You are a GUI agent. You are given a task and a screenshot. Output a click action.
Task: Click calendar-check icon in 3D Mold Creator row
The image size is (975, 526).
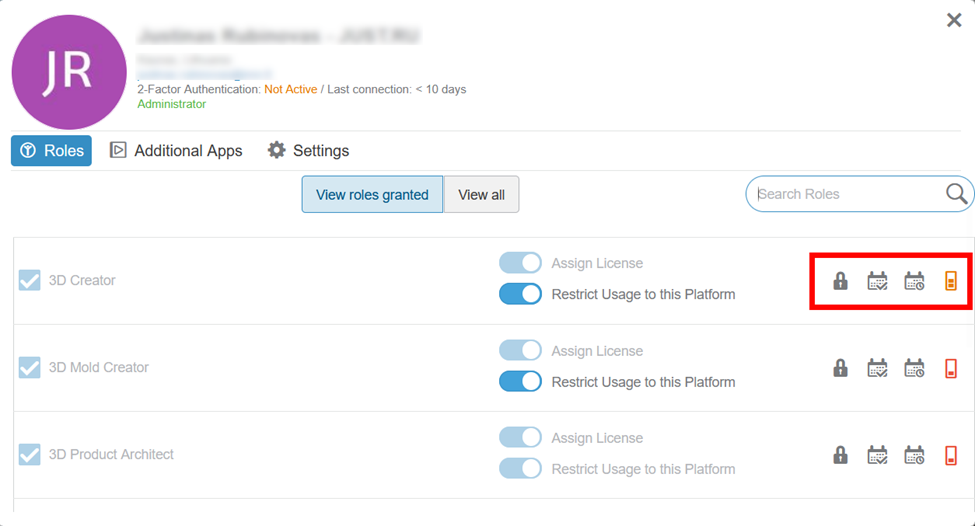click(877, 368)
